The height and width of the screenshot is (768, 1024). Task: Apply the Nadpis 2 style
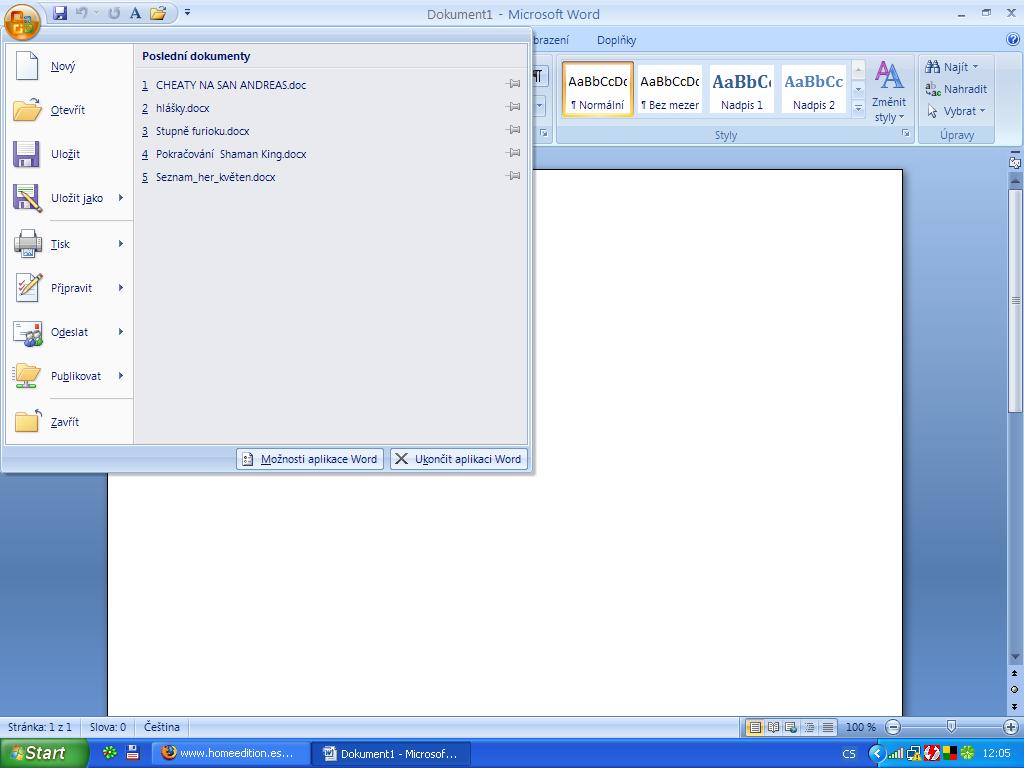pyautogui.click(x=813, y=89)
